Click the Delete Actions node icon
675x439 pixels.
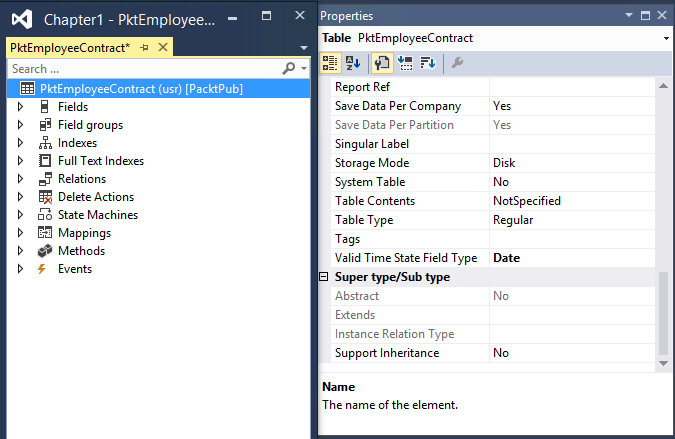(x=45, y=197)
